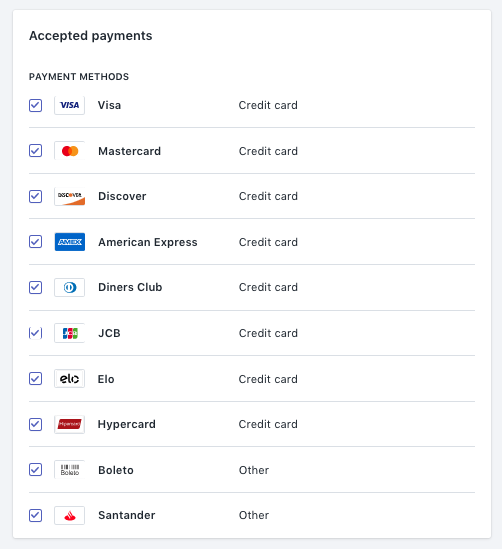Uncheck the Santander payment checkbox
The width and height of the screenshot is (502, 549).
point(35,515)
